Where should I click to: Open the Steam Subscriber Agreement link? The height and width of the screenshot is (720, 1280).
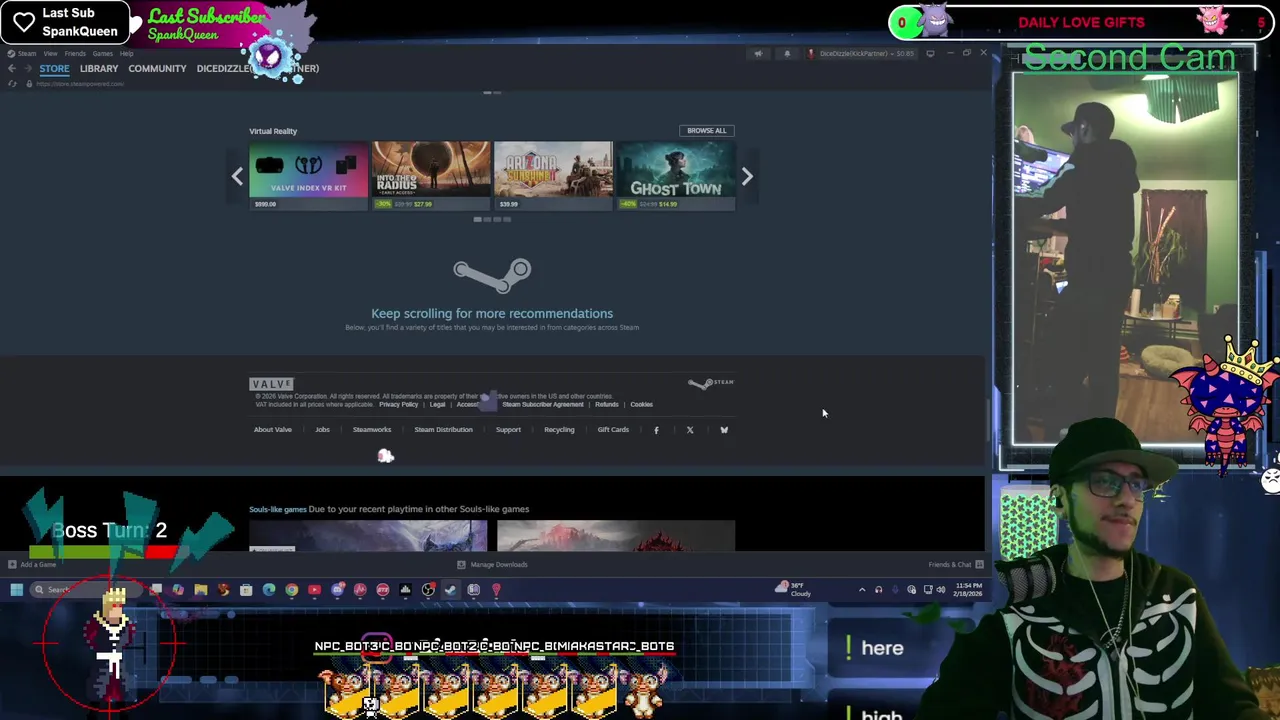(542, 404)
